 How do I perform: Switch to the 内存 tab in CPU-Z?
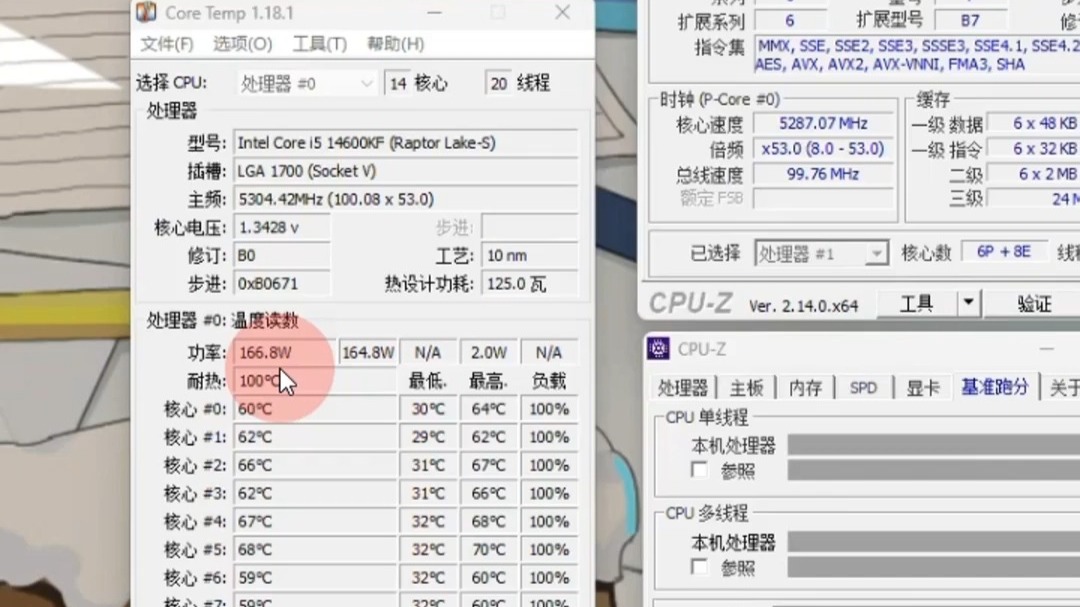click(x=804, y=388)
